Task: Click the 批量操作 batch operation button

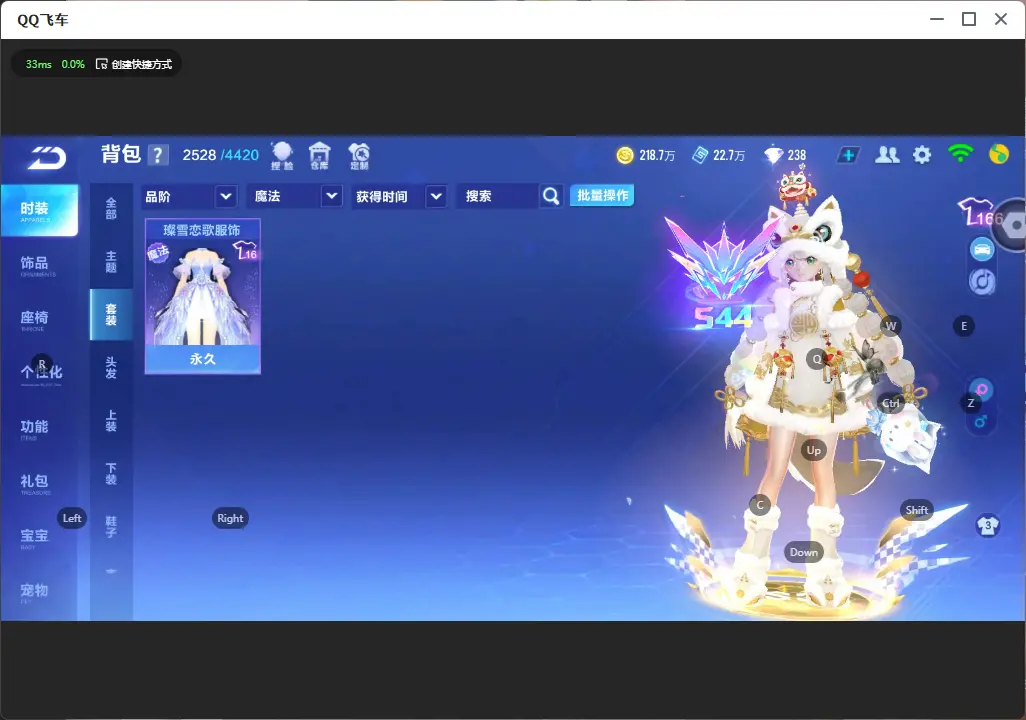Action: (x=602, y=196)
